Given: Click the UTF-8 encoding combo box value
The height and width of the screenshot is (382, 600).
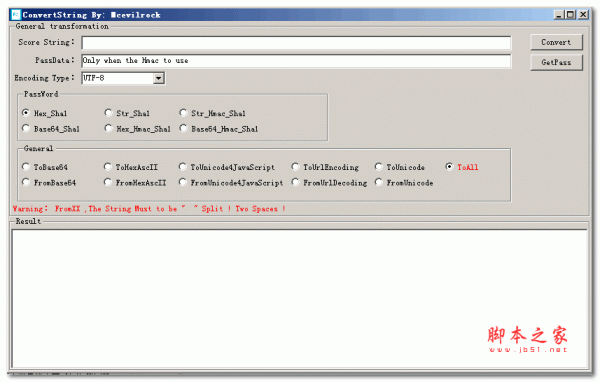Looking at the screenshot, I should click(x=118, y=78).
